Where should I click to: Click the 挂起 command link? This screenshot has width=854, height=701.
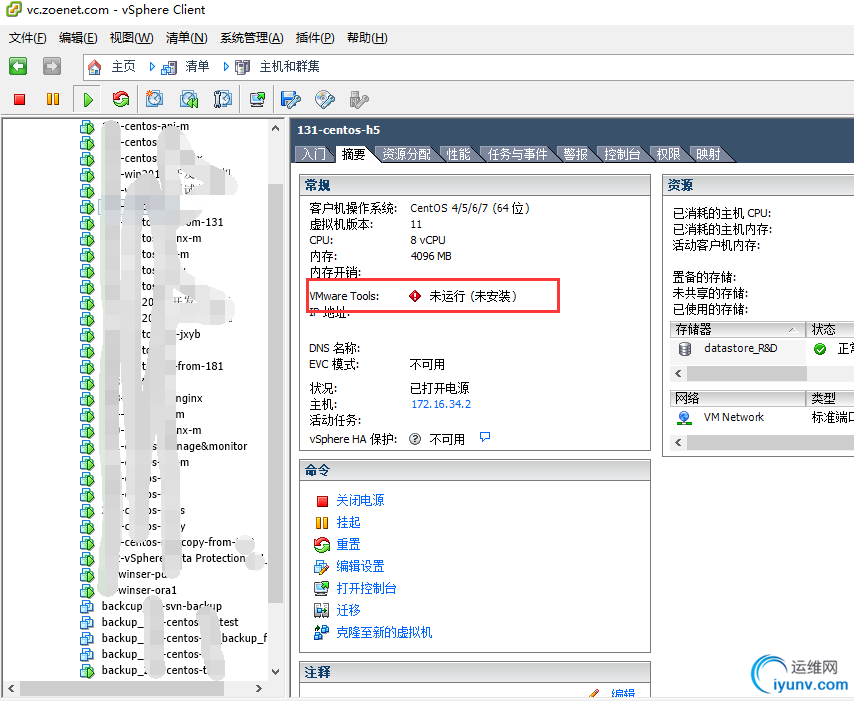(349, 523)
